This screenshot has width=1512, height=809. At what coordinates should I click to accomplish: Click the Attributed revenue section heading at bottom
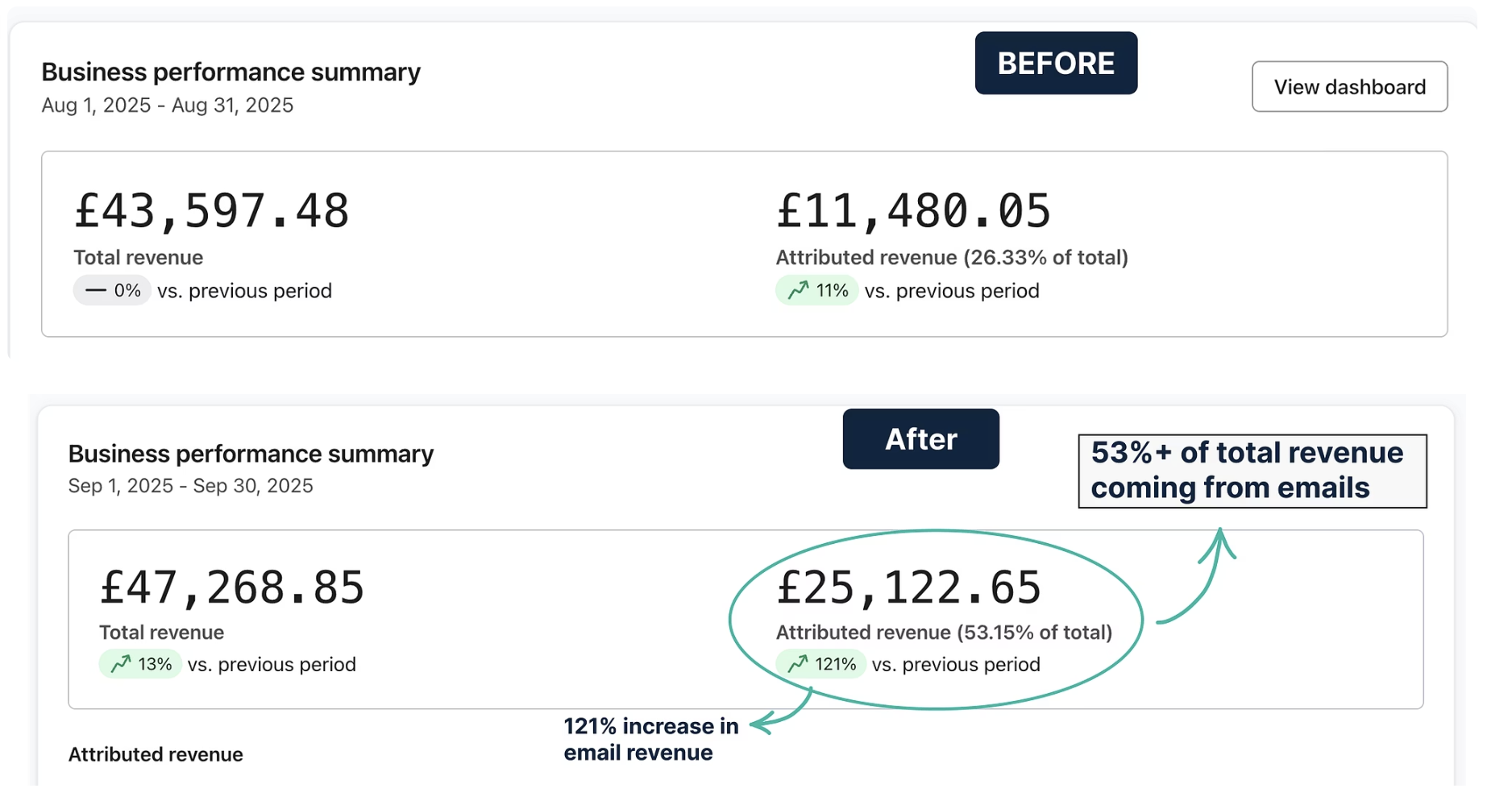click(x=156, y=754)
